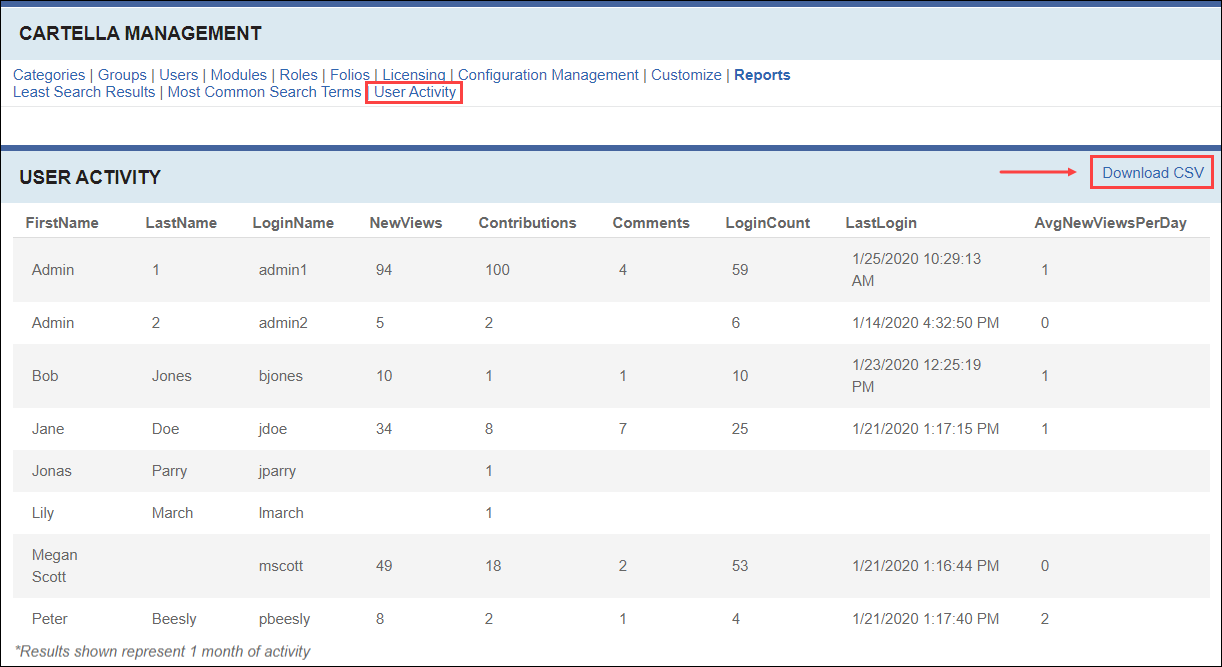Viewport: 1222px width, 667px height.
Task: Click the Customize link
Action: pyautogui.click(x=686, y=75)
